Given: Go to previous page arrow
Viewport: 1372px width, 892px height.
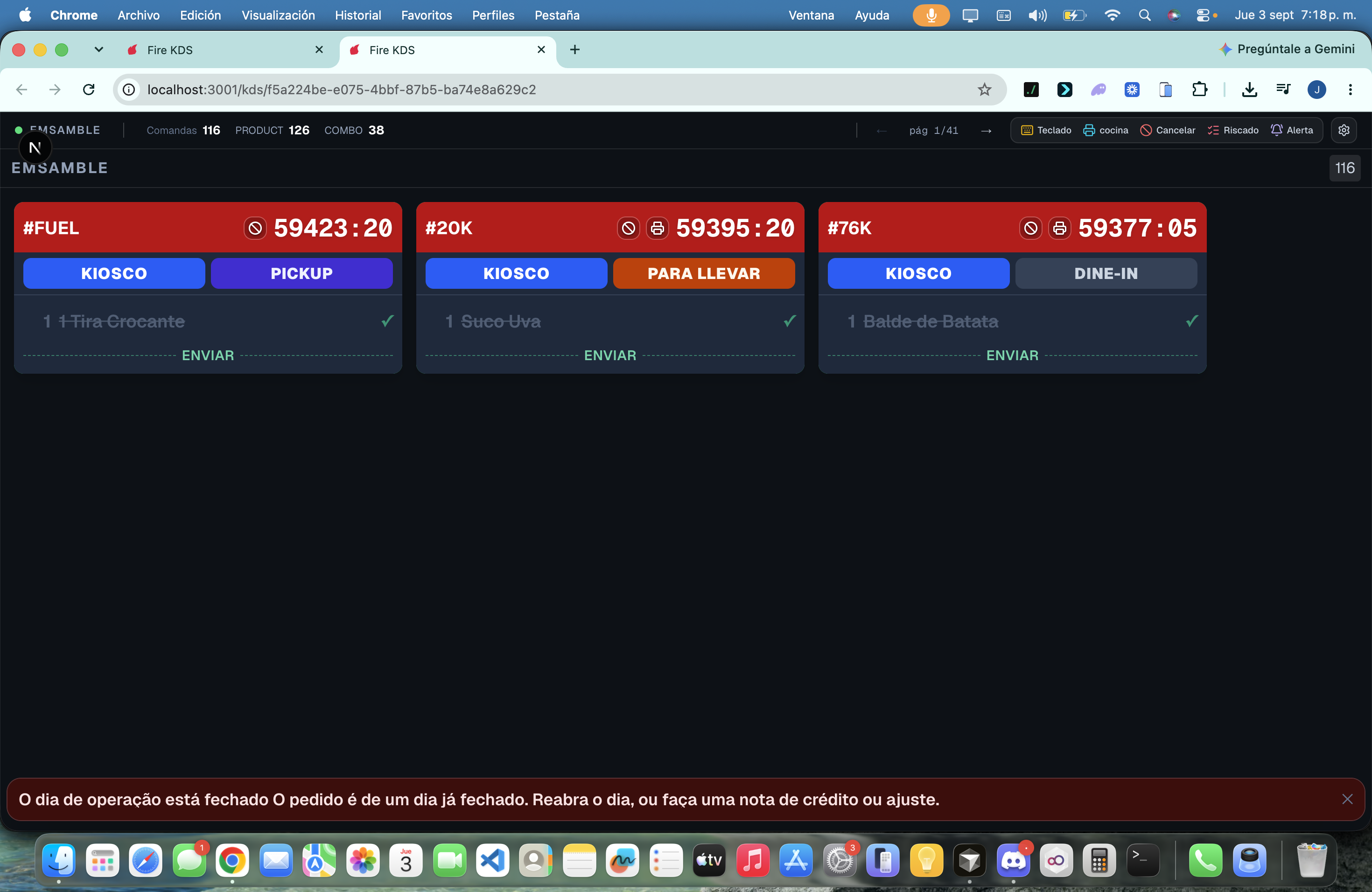Looking at the screenshot, I should 882,131.
